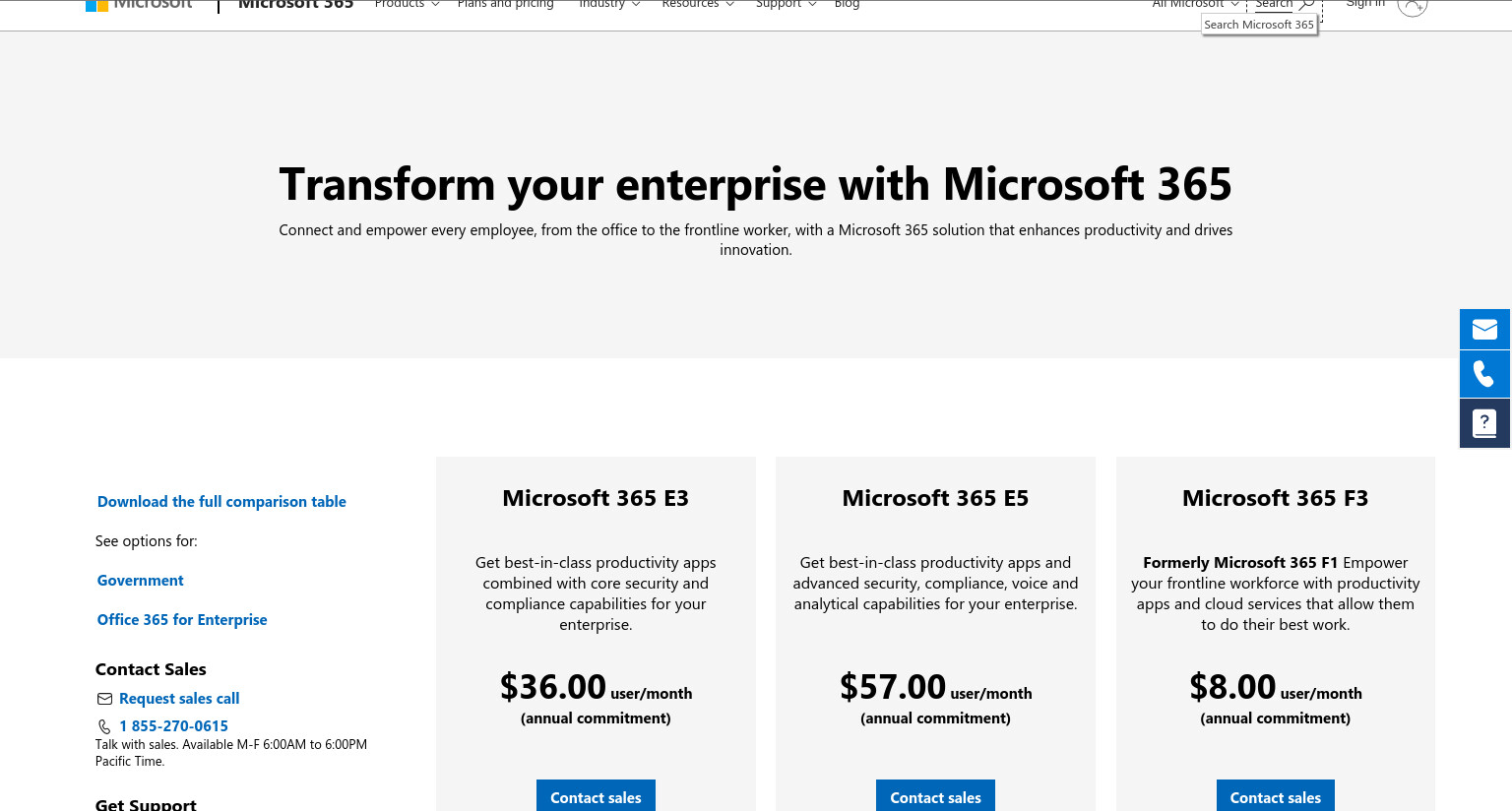The height and width of the screenshot is (811, 1512).
Task: Open Plans and pricing menu item
Action: click(x=505, y=5)
